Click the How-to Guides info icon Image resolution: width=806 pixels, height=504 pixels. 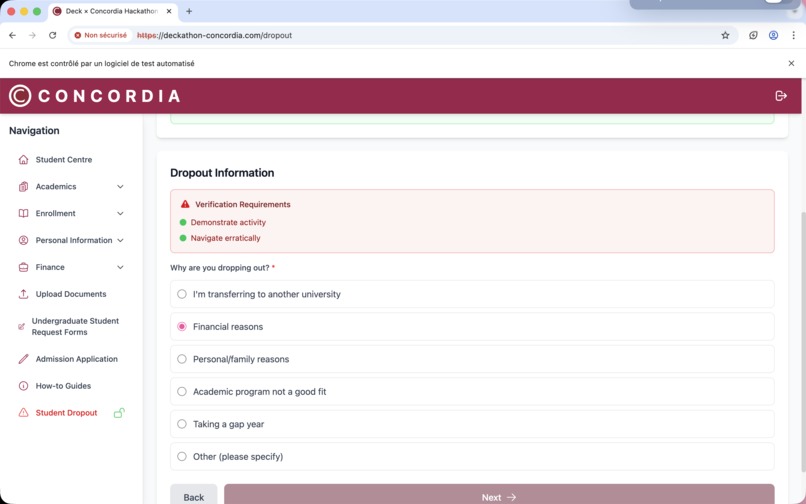(23, 386)
